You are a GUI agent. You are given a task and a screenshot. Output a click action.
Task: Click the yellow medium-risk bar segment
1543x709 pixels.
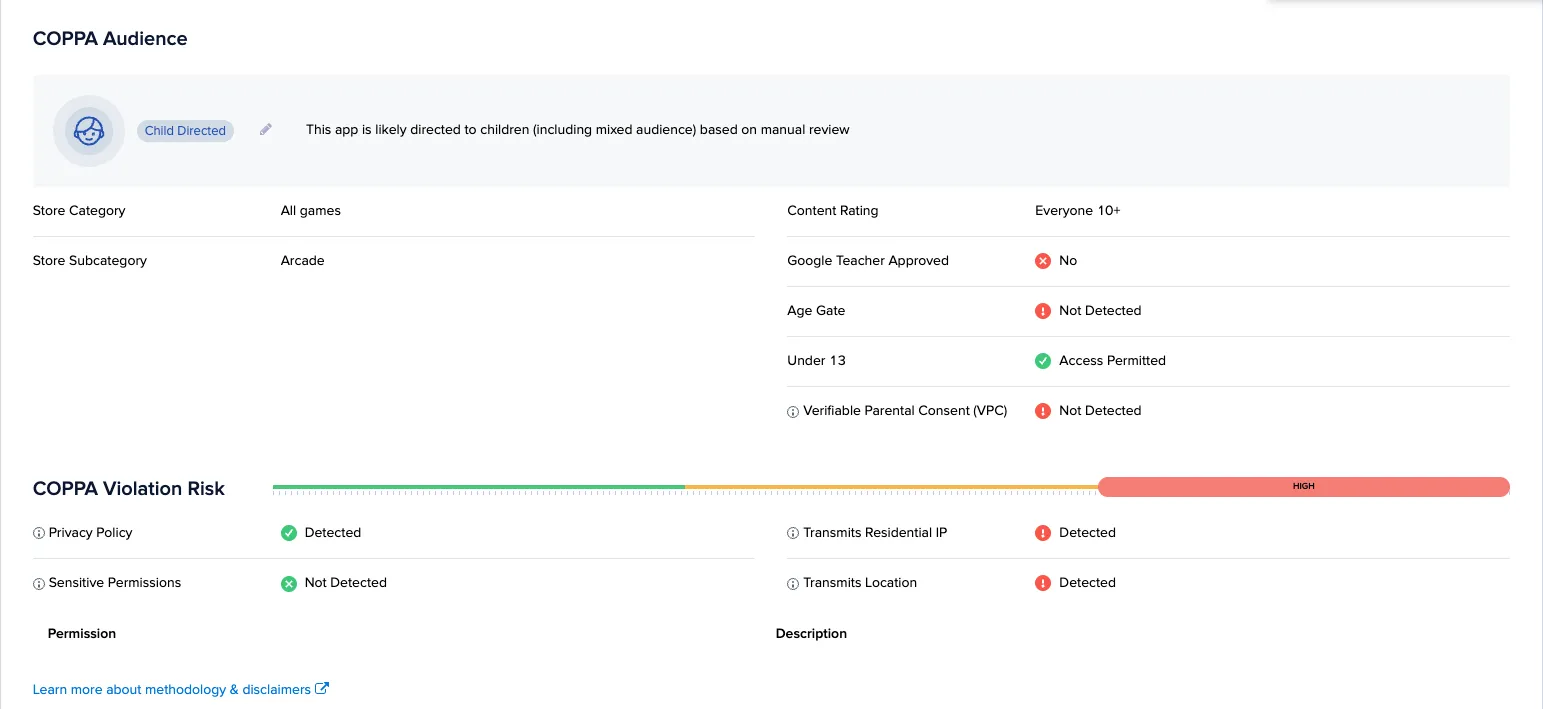click(x=891, y=487)
